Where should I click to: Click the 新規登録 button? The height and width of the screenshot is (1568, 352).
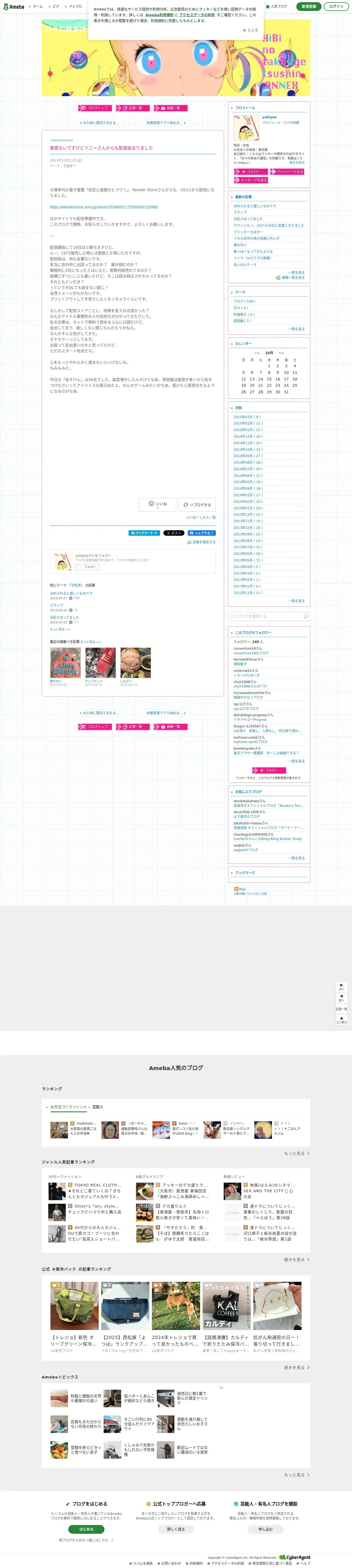click(x=309, y=6)
